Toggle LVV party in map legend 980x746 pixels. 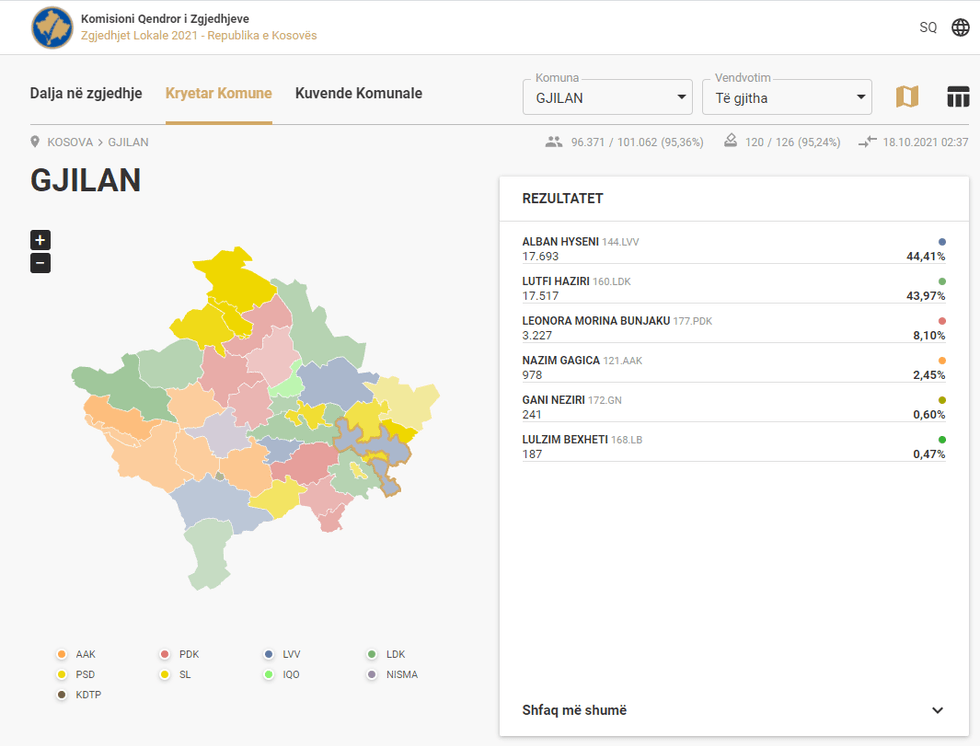click(x=269, y=655)
